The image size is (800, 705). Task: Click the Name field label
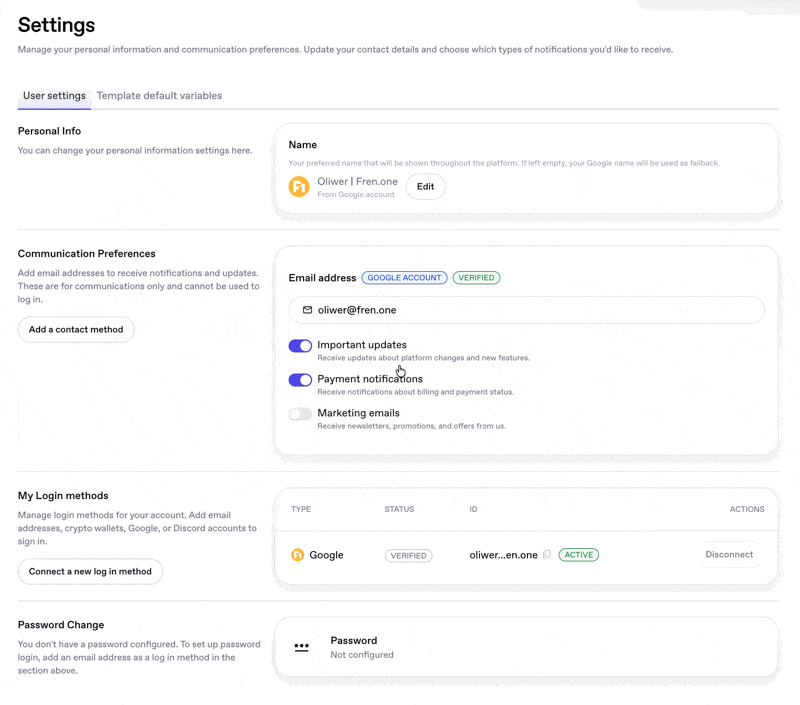tap(303, 145)
